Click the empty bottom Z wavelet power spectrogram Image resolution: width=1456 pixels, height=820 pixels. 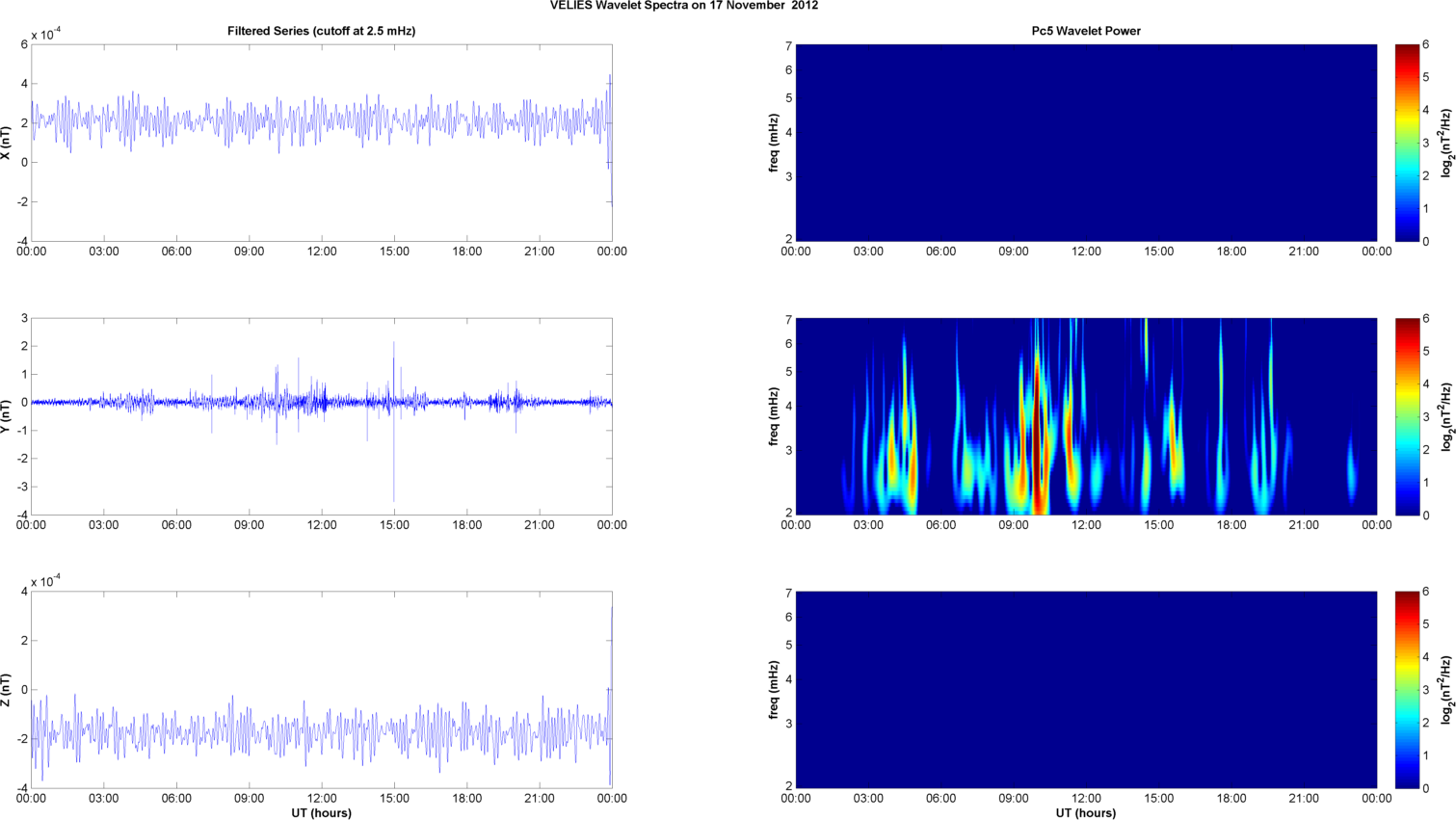tap(1086, 690)
